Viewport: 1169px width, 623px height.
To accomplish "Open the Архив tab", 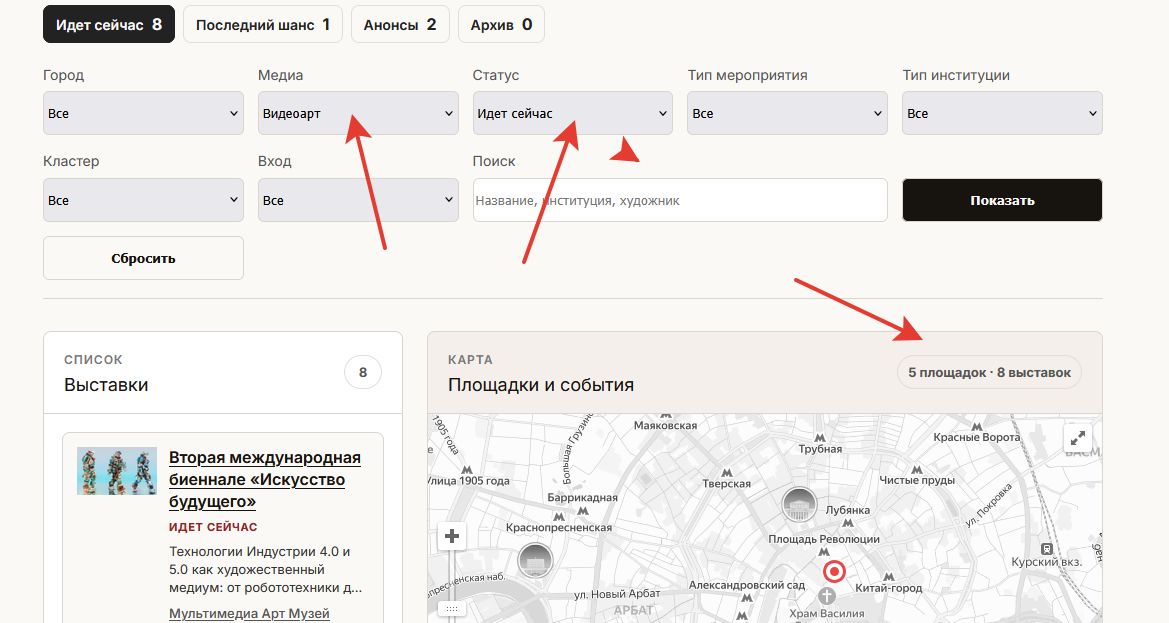I will point(501,25).
